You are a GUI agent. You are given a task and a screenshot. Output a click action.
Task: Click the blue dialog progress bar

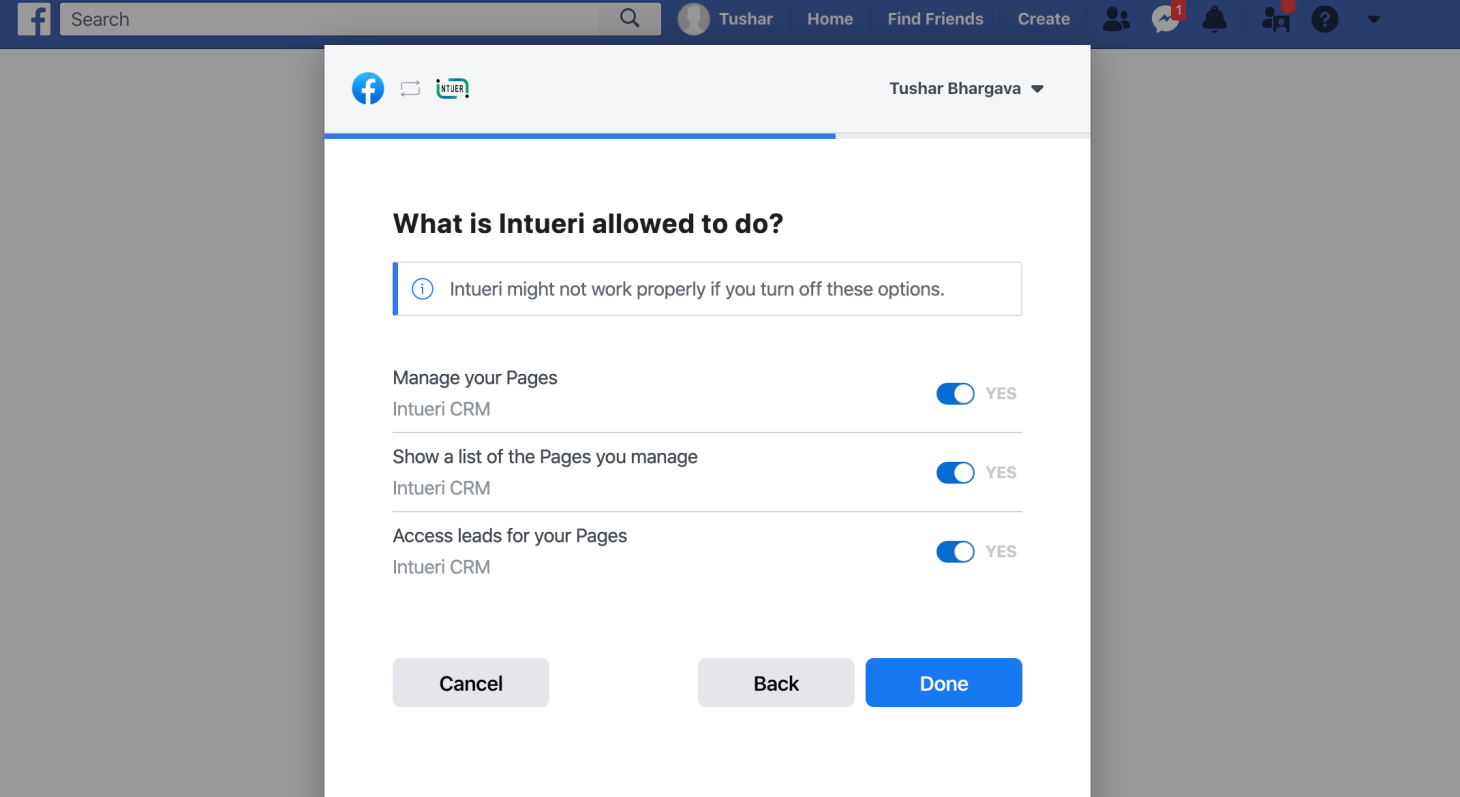click(x=580, y=136)
